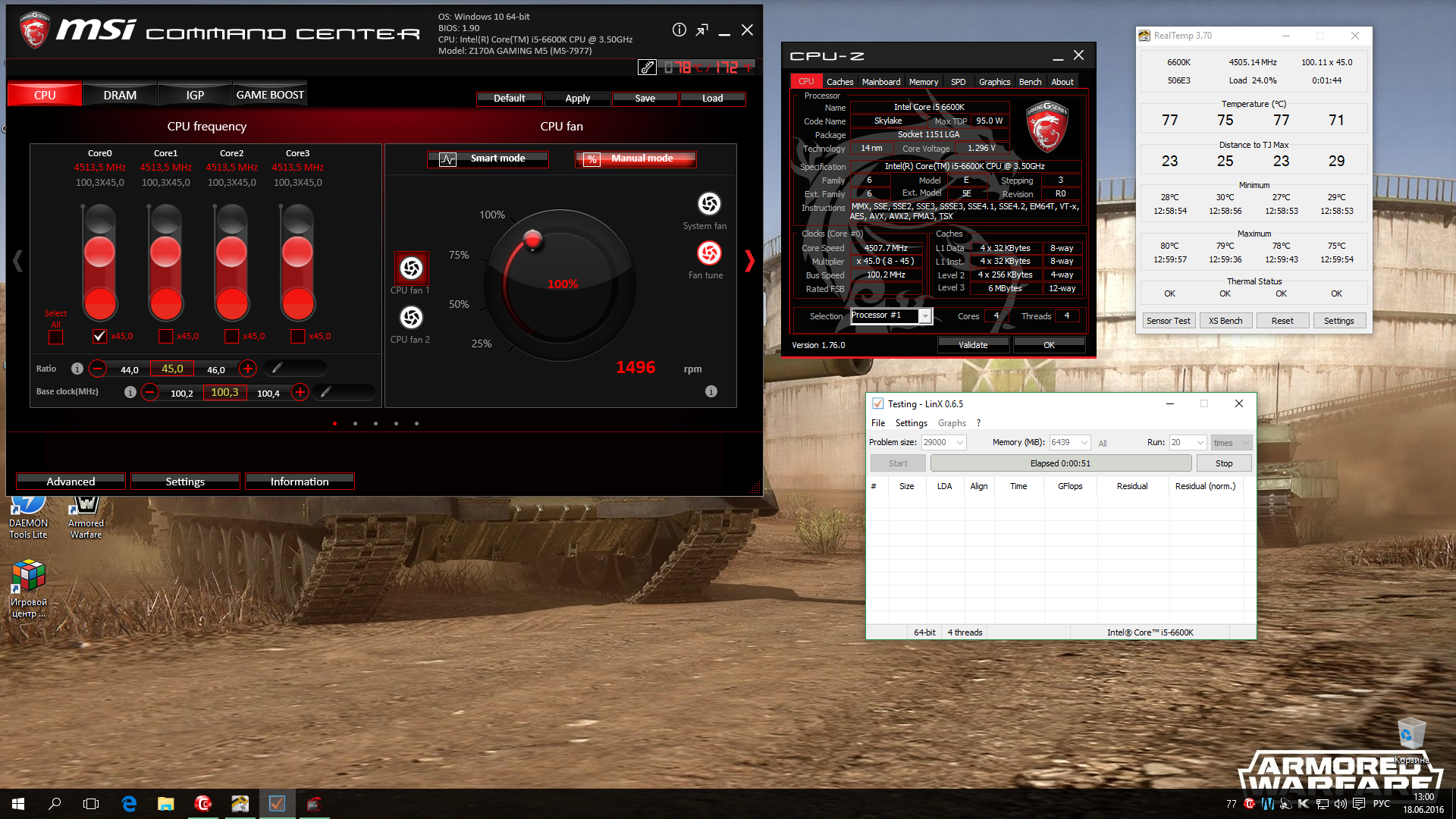Click the Core2 frequency slider knob

click(231, 252)
